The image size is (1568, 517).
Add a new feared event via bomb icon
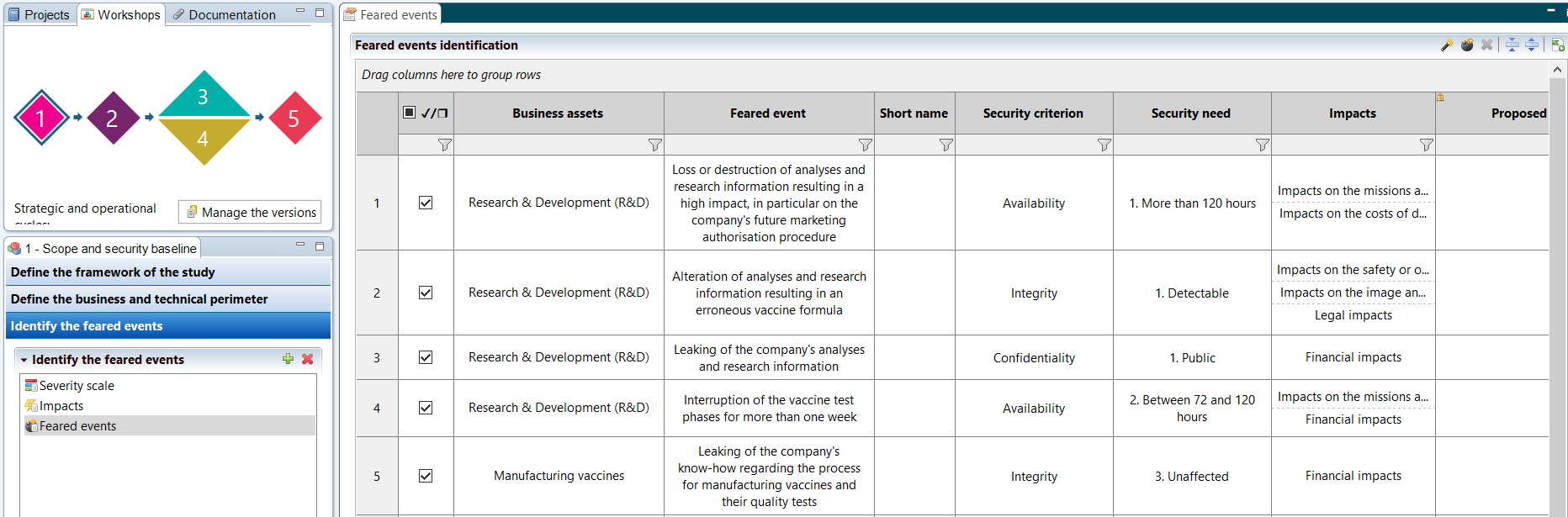click(x=1467, y=45)
